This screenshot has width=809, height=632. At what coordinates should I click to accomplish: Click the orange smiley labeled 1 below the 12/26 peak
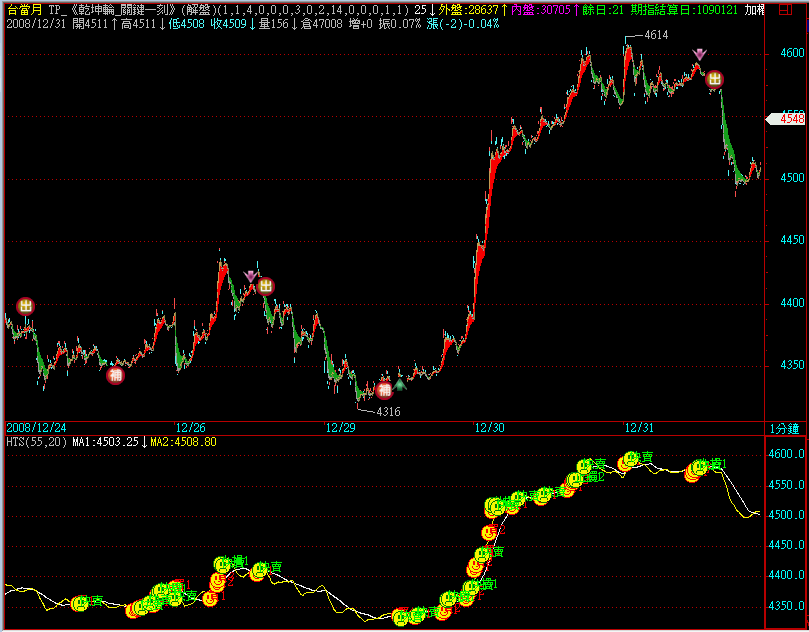[x=210, y=598]
